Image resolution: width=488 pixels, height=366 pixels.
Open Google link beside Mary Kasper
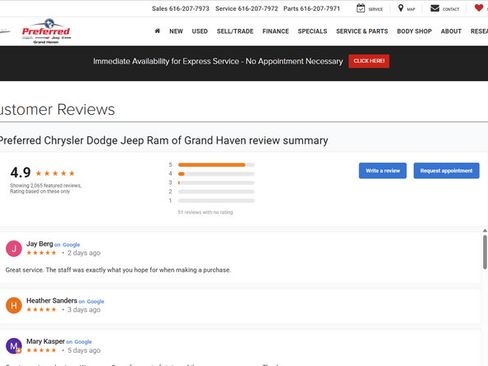coord(83,342)
